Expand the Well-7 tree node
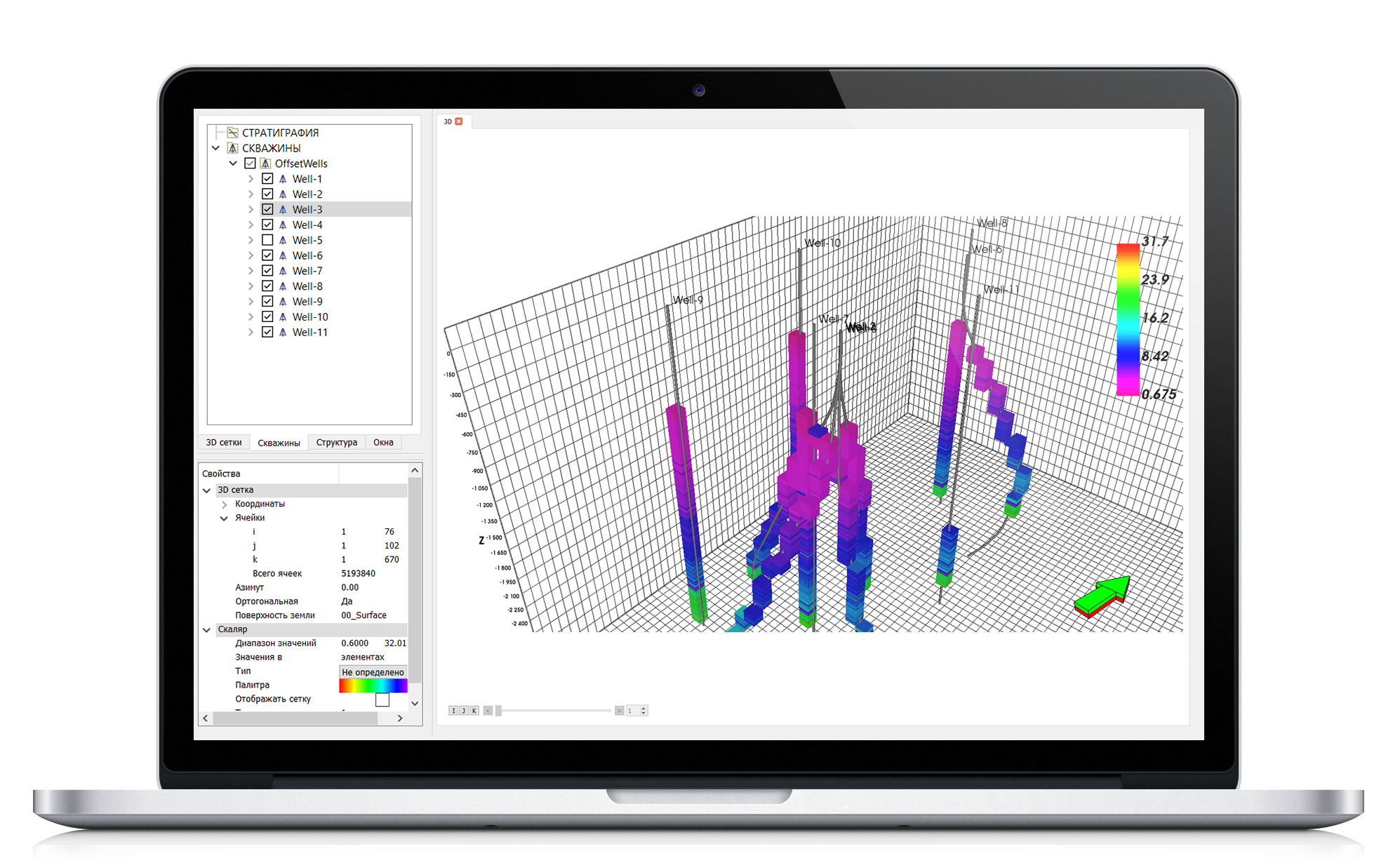 [251, 271]
